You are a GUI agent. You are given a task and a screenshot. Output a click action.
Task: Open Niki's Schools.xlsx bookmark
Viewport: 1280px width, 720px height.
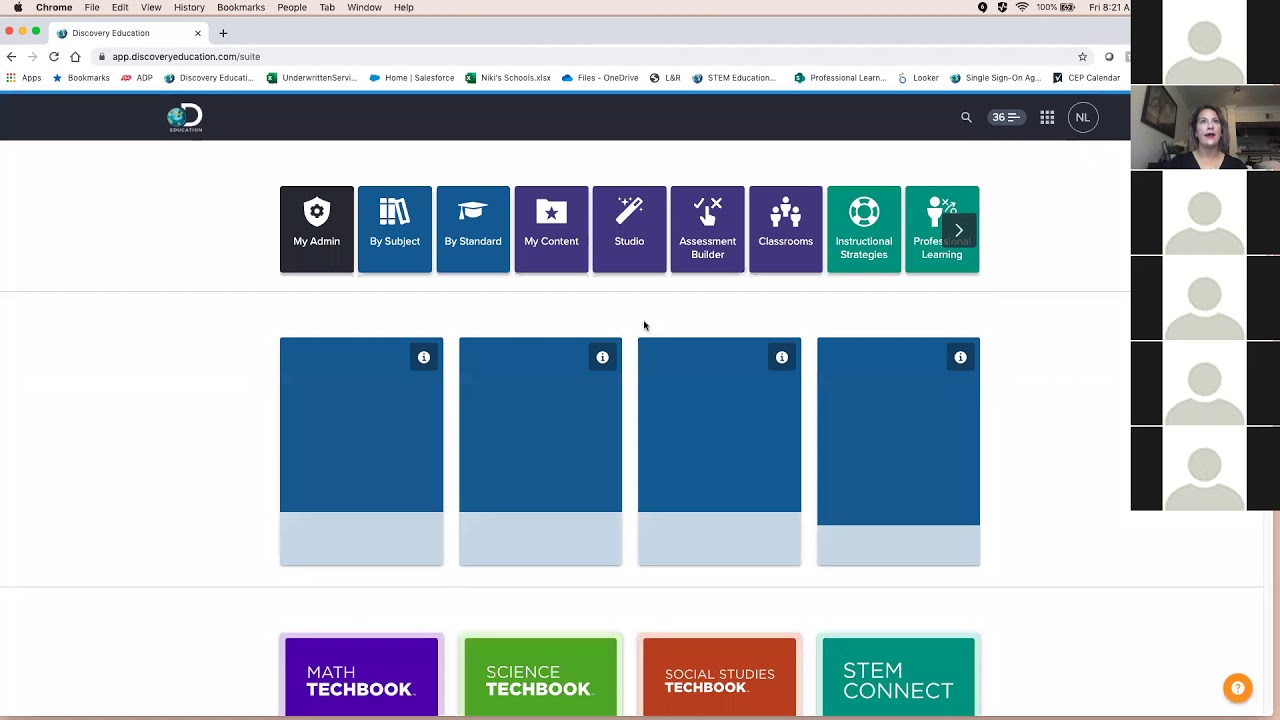[508, 78]
